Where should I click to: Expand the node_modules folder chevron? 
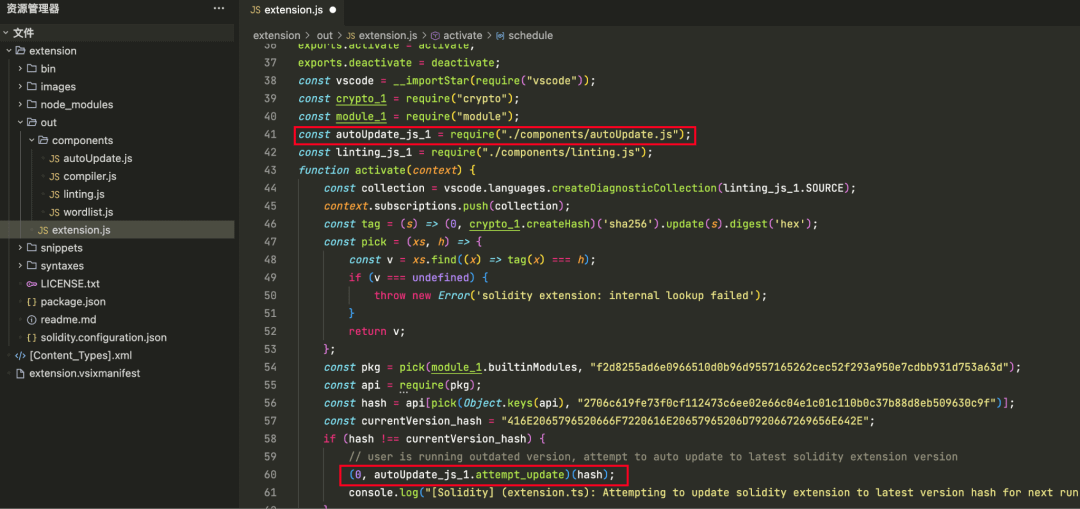pyautogui.click(x=20, y=105)
